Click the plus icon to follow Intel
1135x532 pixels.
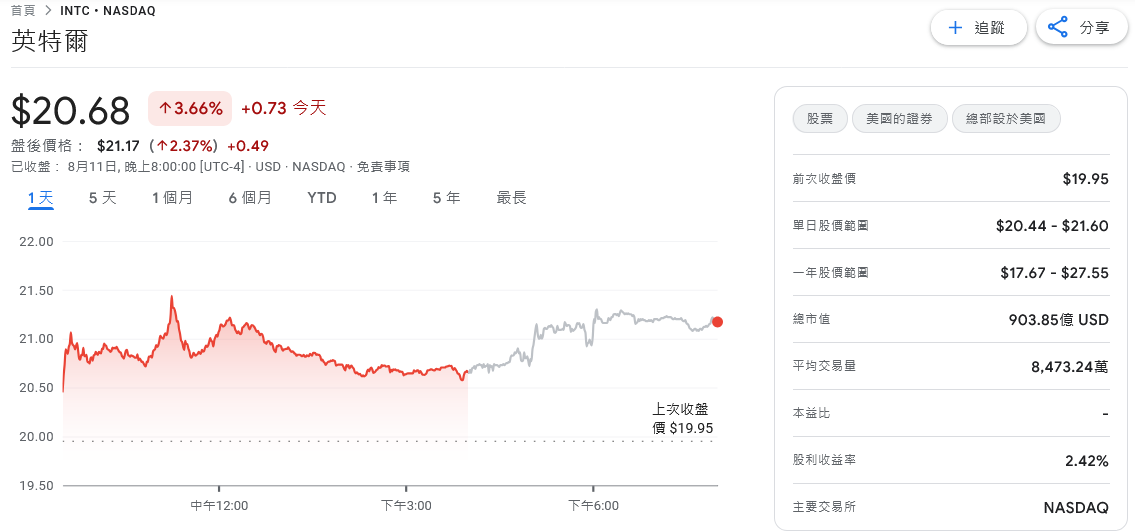[x=955, y=28]
